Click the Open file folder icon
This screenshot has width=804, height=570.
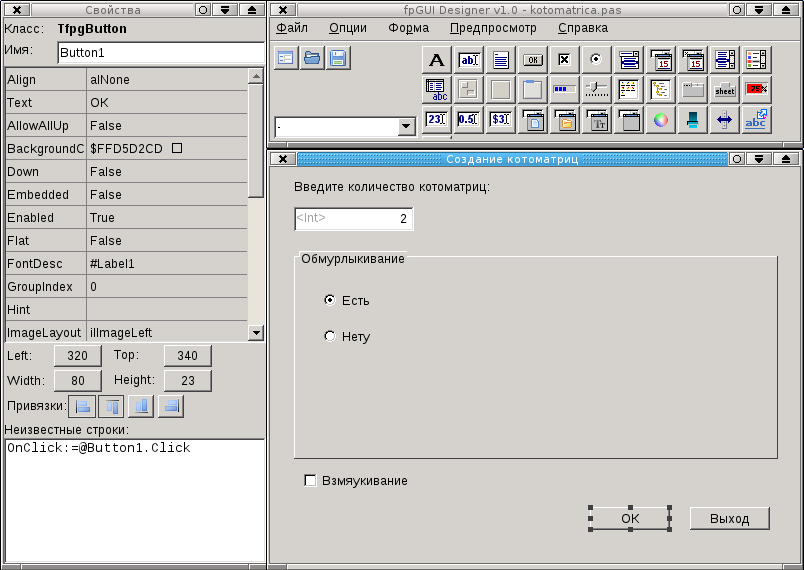click(312, 58)
